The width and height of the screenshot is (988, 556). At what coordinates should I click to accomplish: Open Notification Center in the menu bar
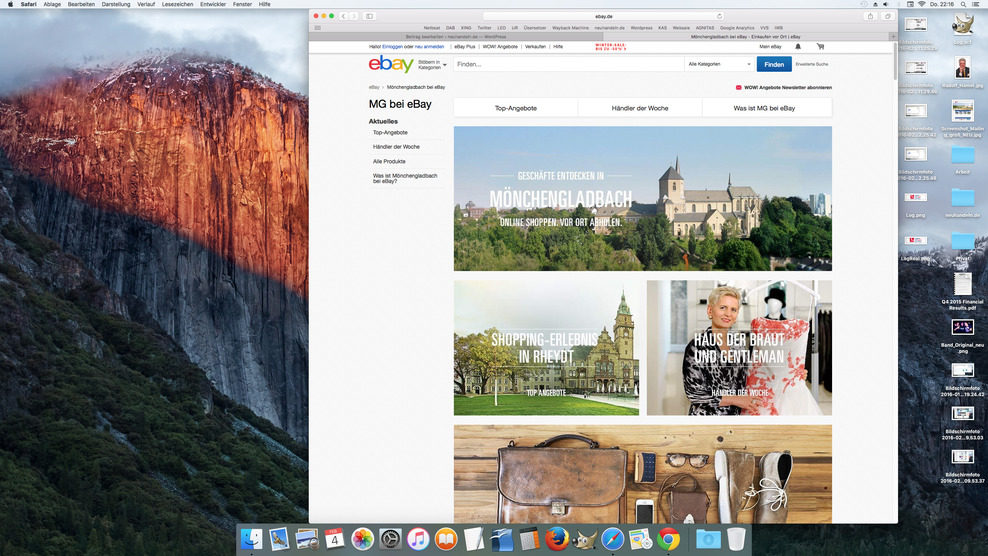[976, 4]
